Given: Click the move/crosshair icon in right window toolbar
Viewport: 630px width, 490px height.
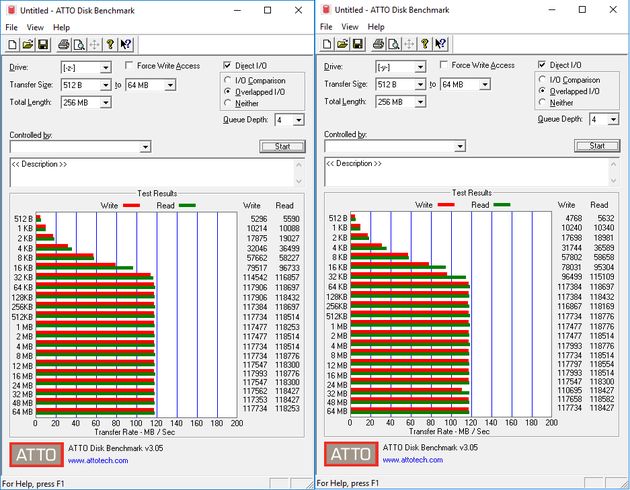Looking at the screenshot, I should 409,43.
